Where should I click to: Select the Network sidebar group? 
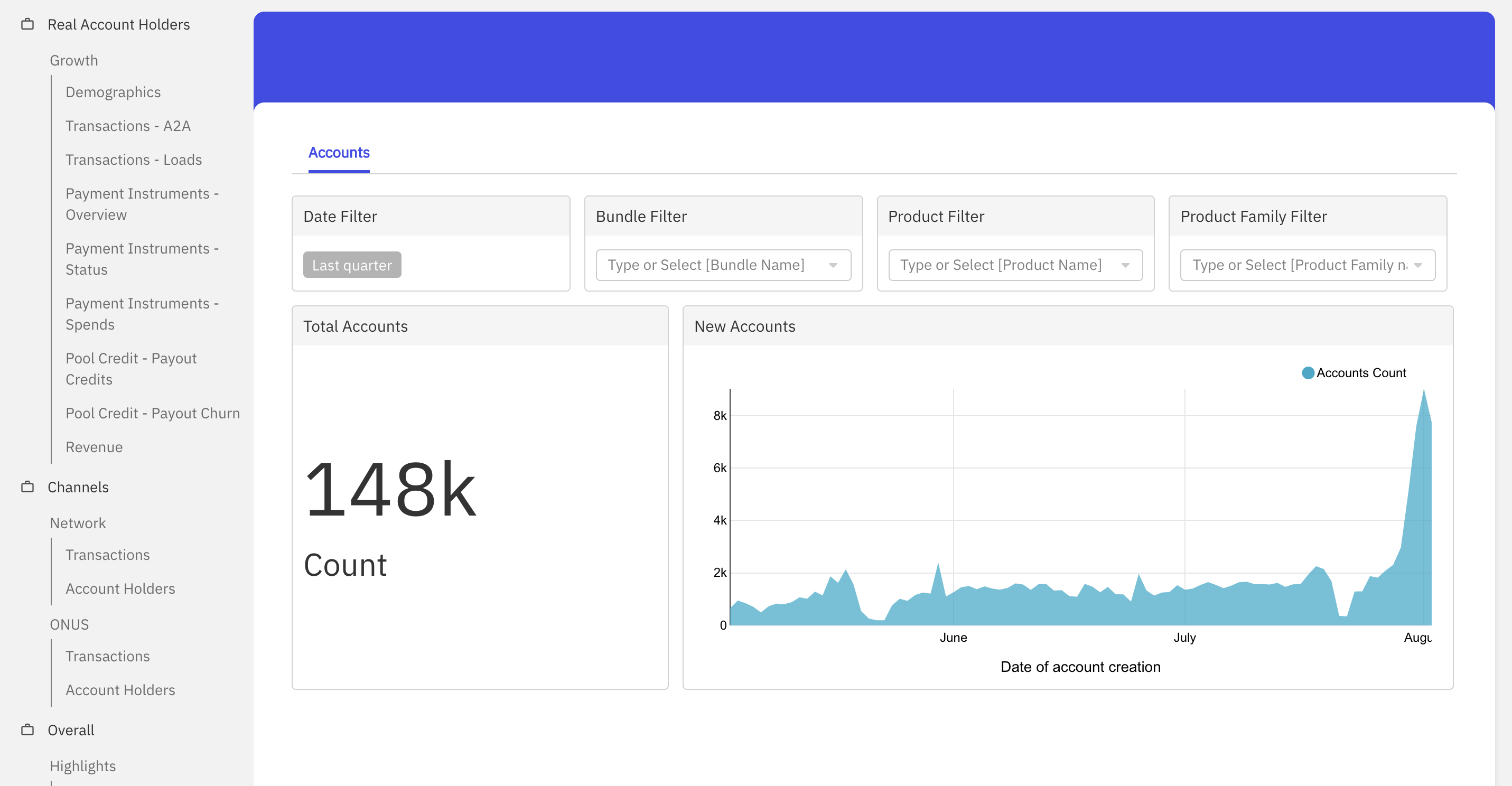78,523
